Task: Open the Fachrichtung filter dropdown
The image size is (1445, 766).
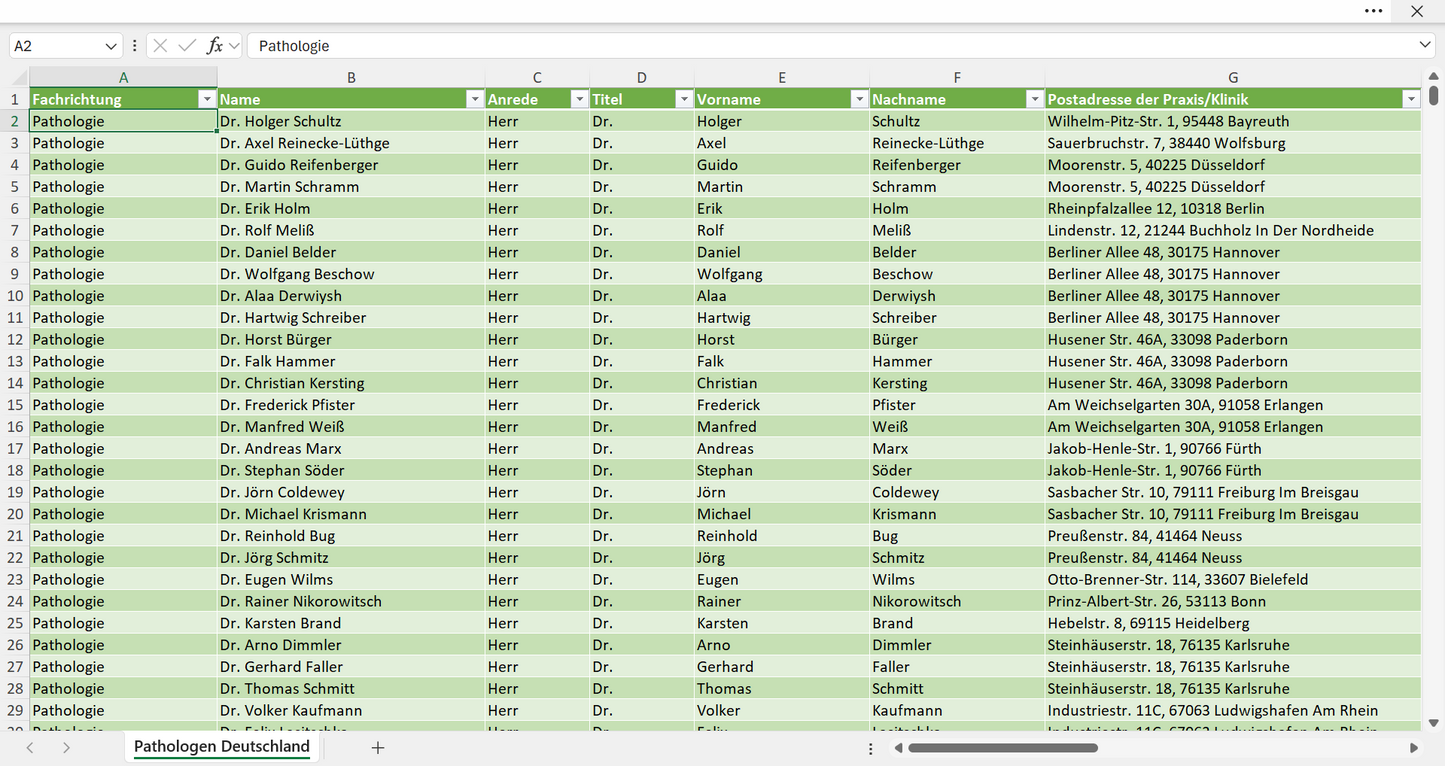Action: pyautogui.click(x=206, y=99)
